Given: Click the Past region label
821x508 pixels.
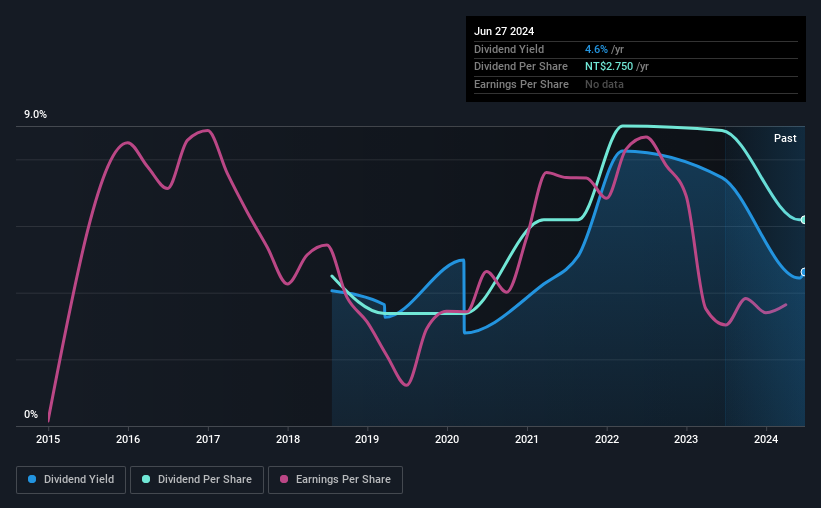Looking at the screenshot, I should [x=785, y=138].
